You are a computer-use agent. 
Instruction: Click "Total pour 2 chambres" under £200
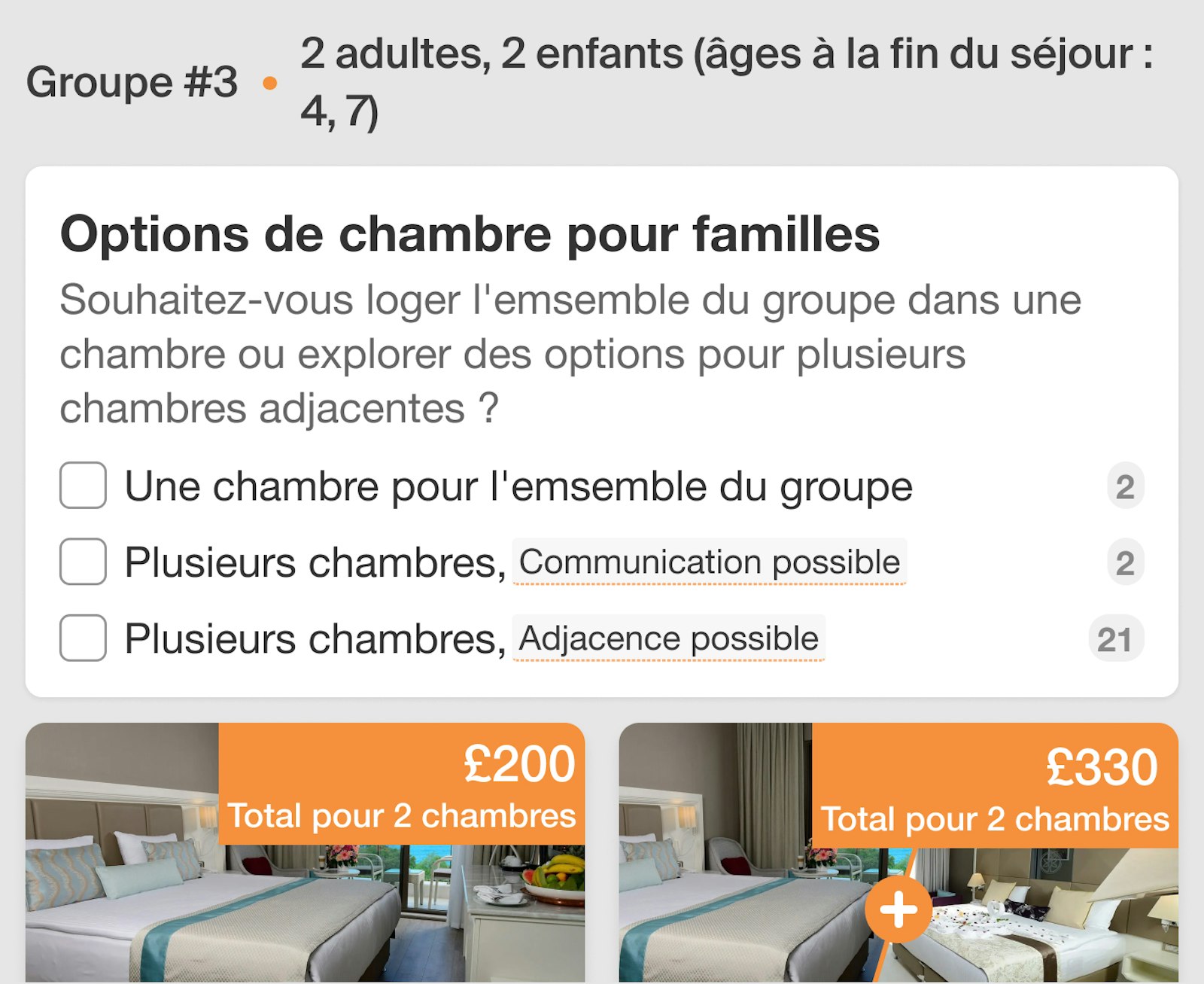pos(401,816)
